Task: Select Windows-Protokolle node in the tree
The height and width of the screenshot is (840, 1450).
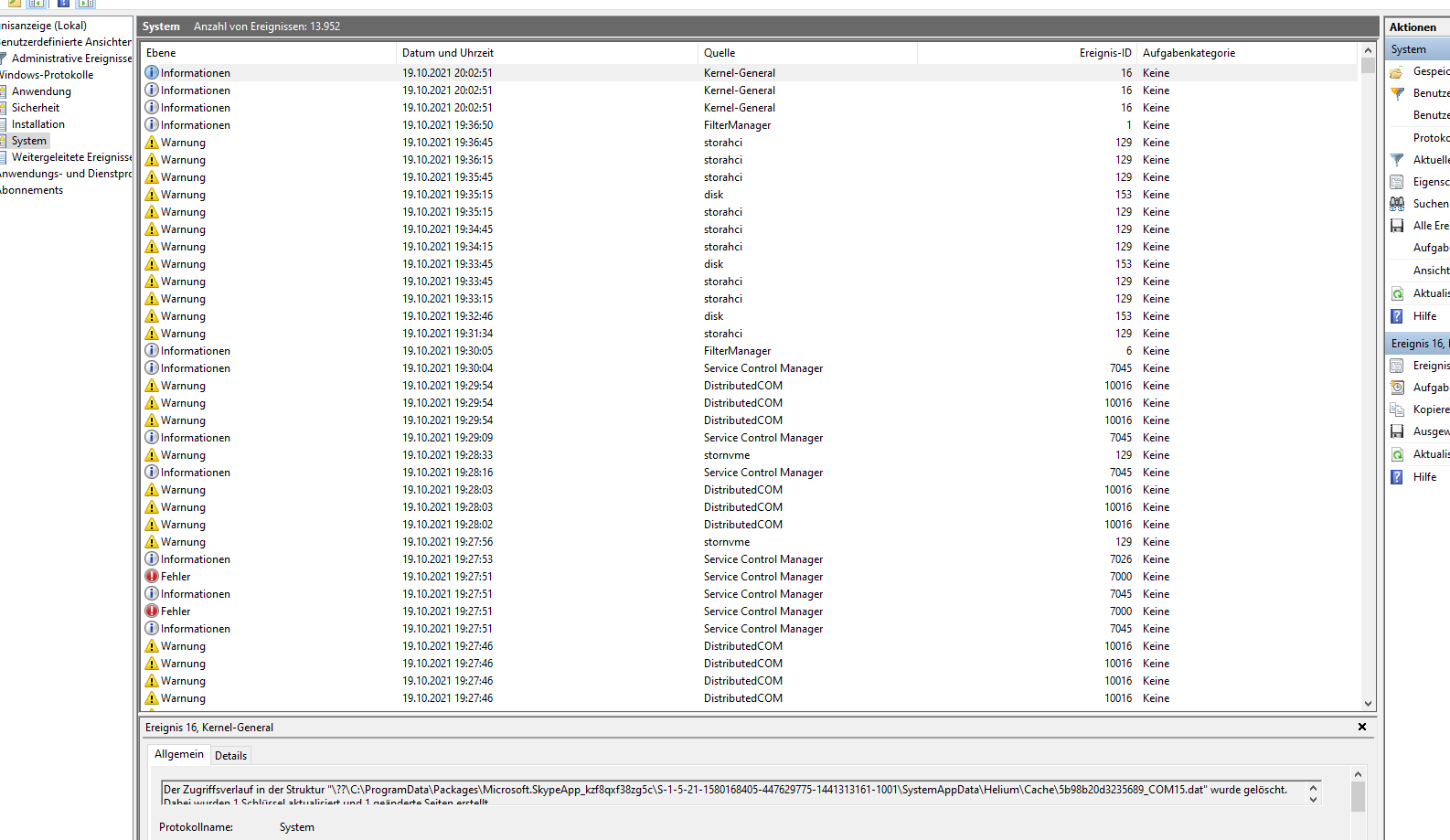Action: pyautogui.click(x=47, y=75)
